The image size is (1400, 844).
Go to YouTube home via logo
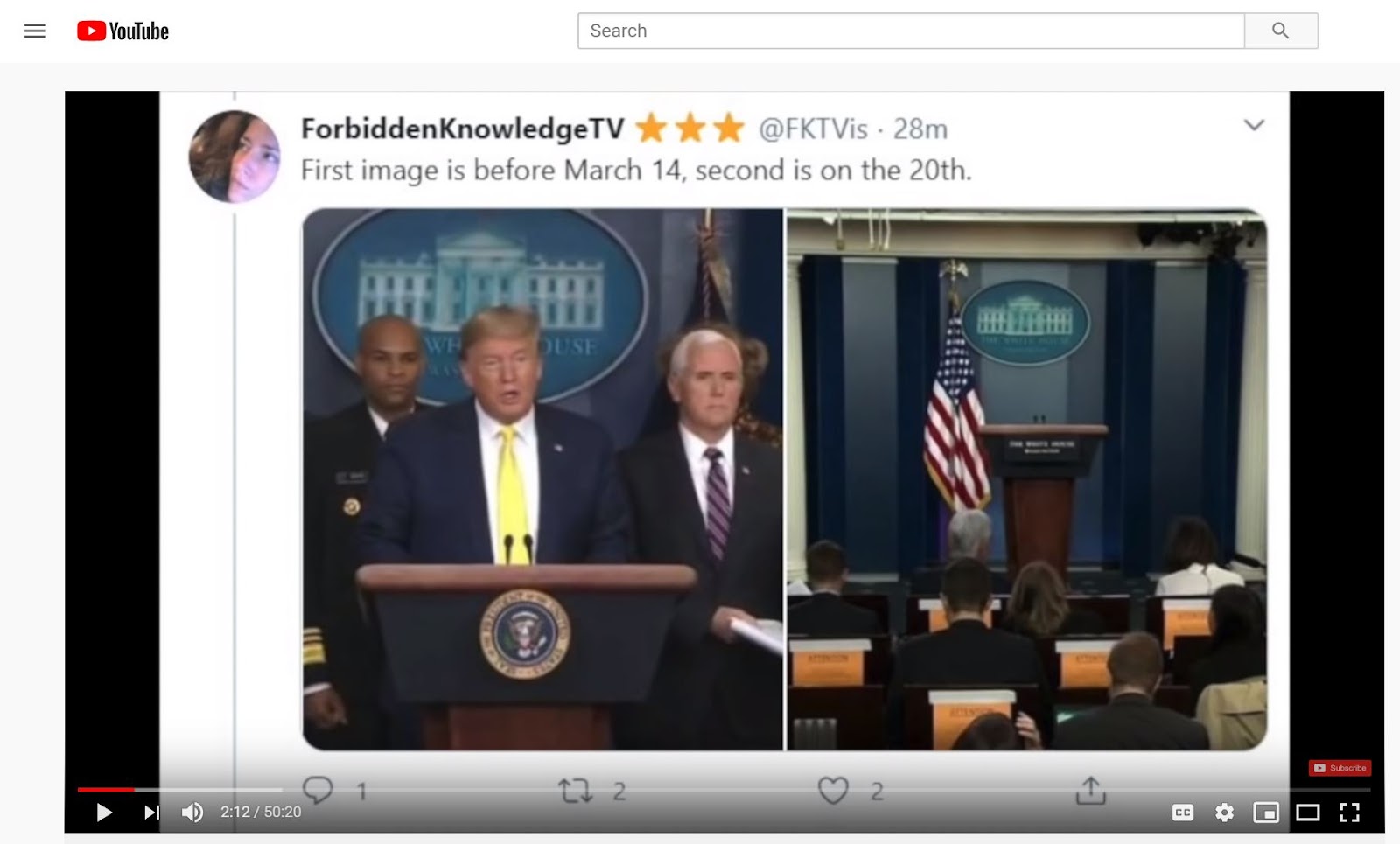pyautogui.click(x=122, y=31)
